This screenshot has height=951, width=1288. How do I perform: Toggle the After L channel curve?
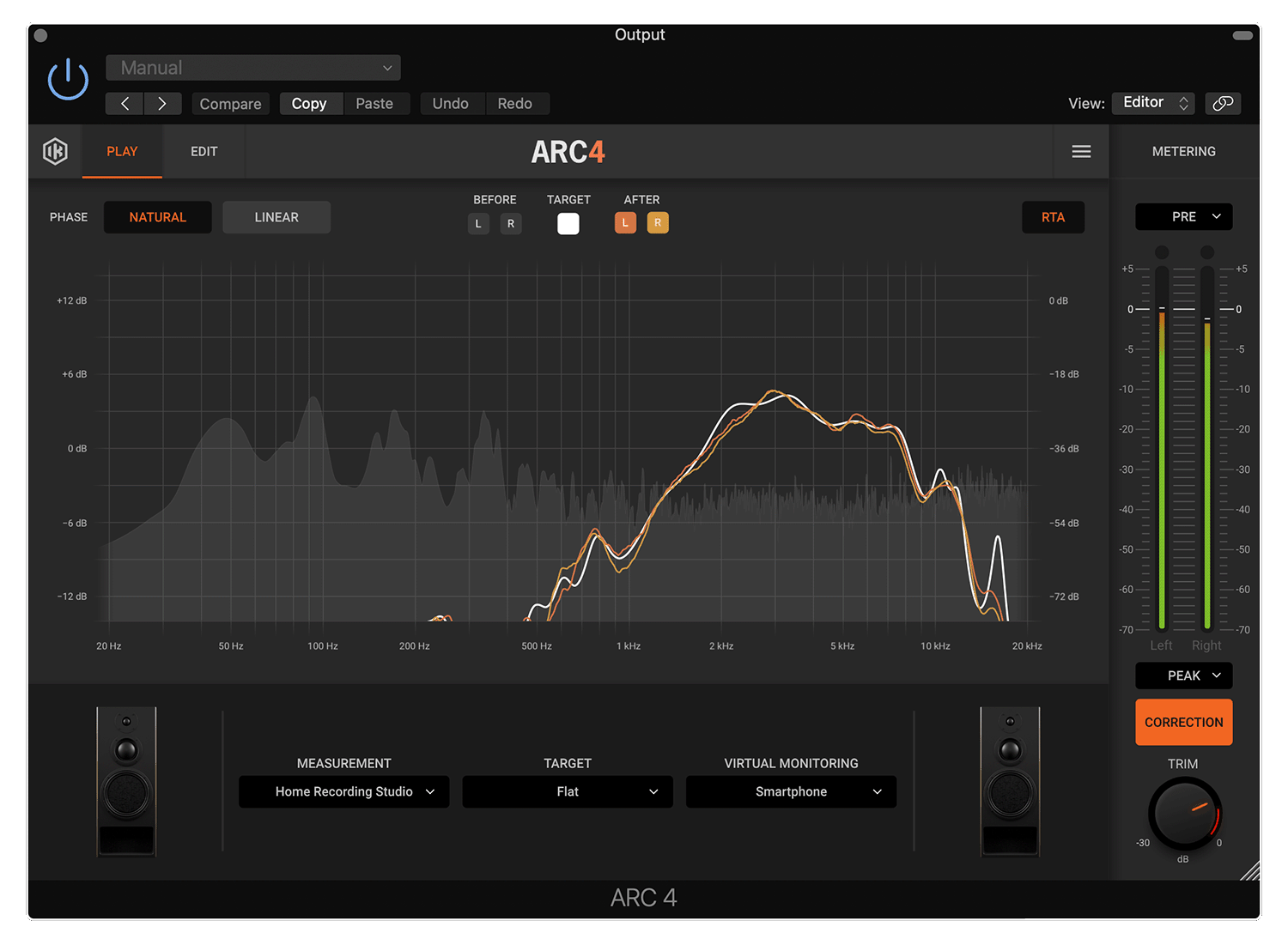point(625,223)
